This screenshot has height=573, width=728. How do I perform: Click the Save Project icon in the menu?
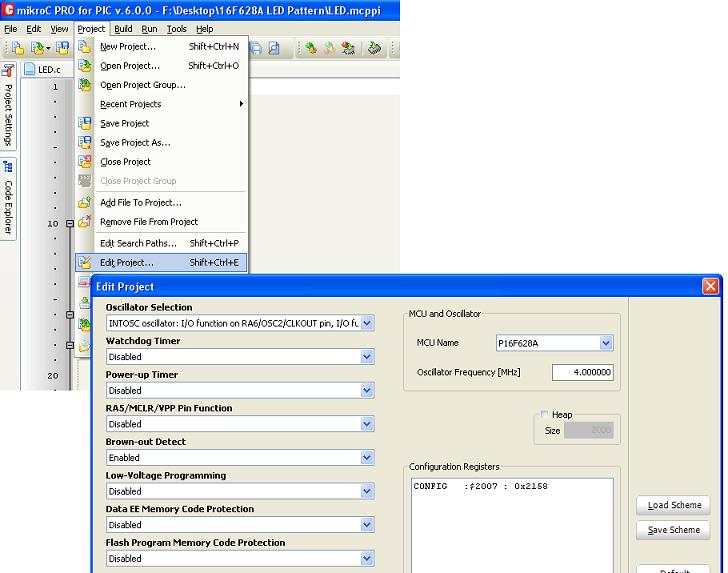pyautogui.click(x=85, y=123)
